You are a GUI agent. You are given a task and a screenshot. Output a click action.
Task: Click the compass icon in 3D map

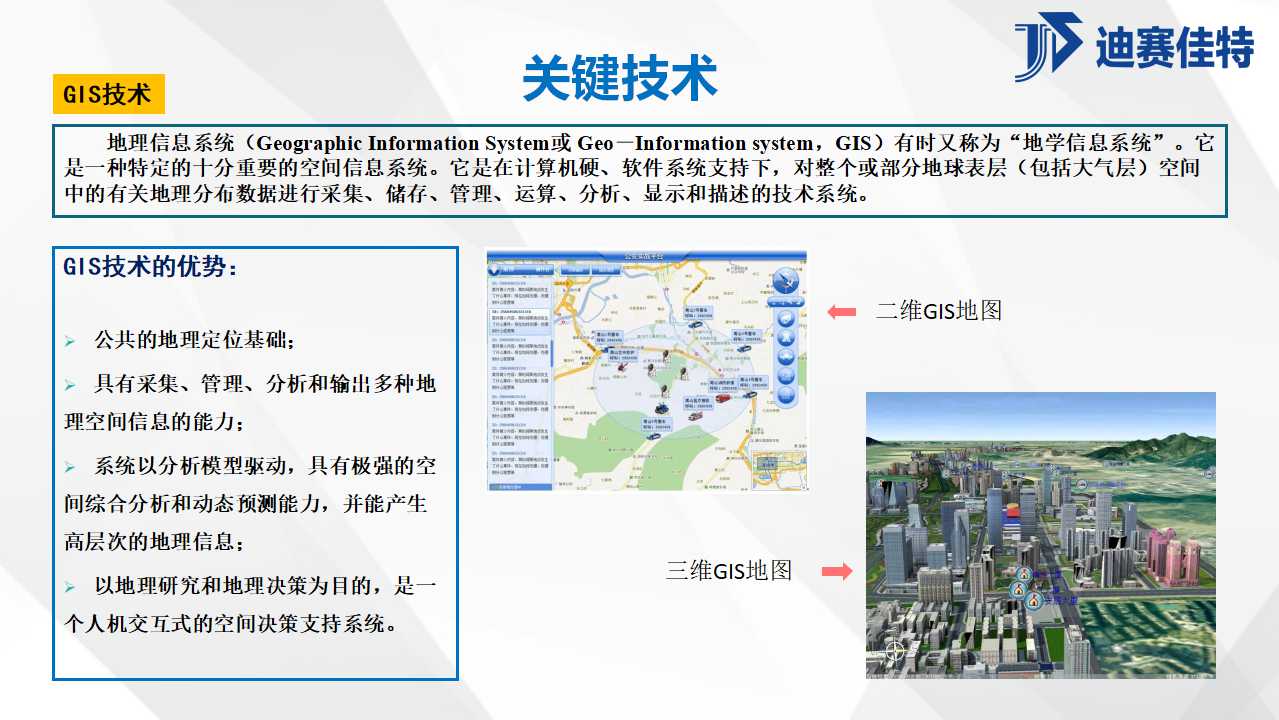(x=894, y=651)
